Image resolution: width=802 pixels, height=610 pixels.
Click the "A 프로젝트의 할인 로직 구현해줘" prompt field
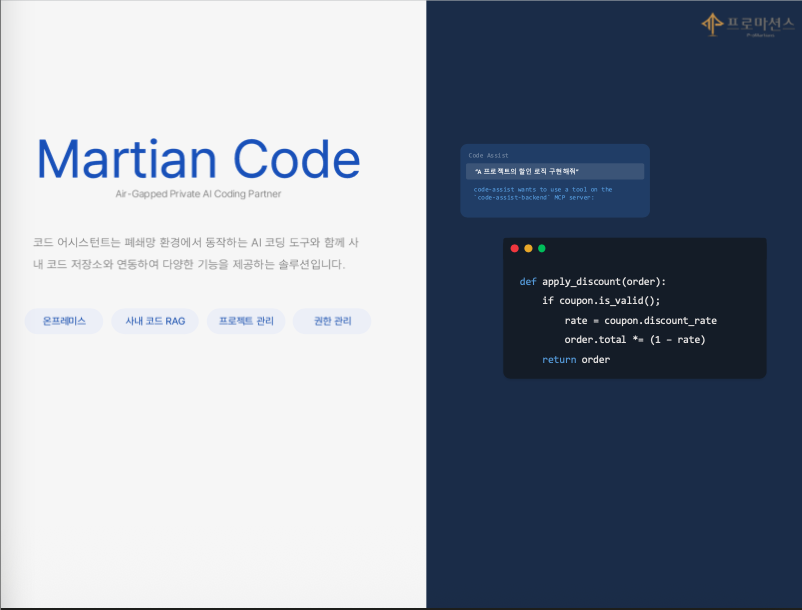point(554,172)
